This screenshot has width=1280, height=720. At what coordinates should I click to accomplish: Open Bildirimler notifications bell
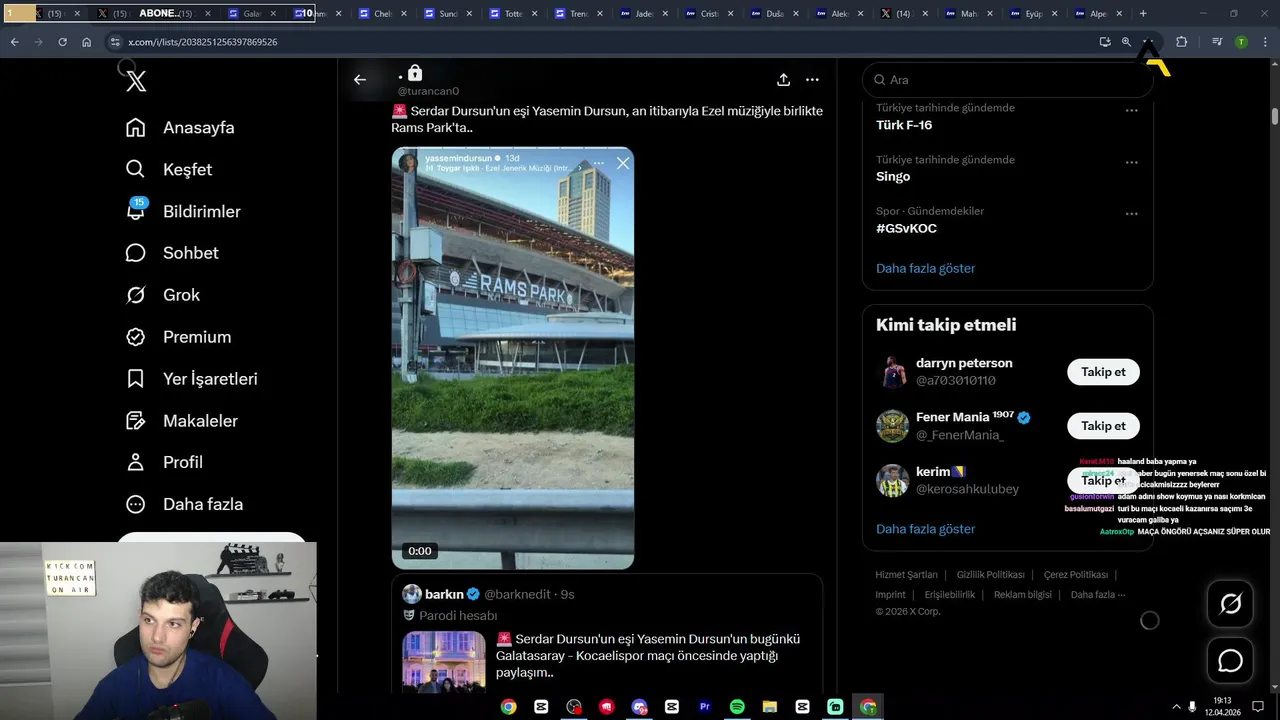[182, 212]
